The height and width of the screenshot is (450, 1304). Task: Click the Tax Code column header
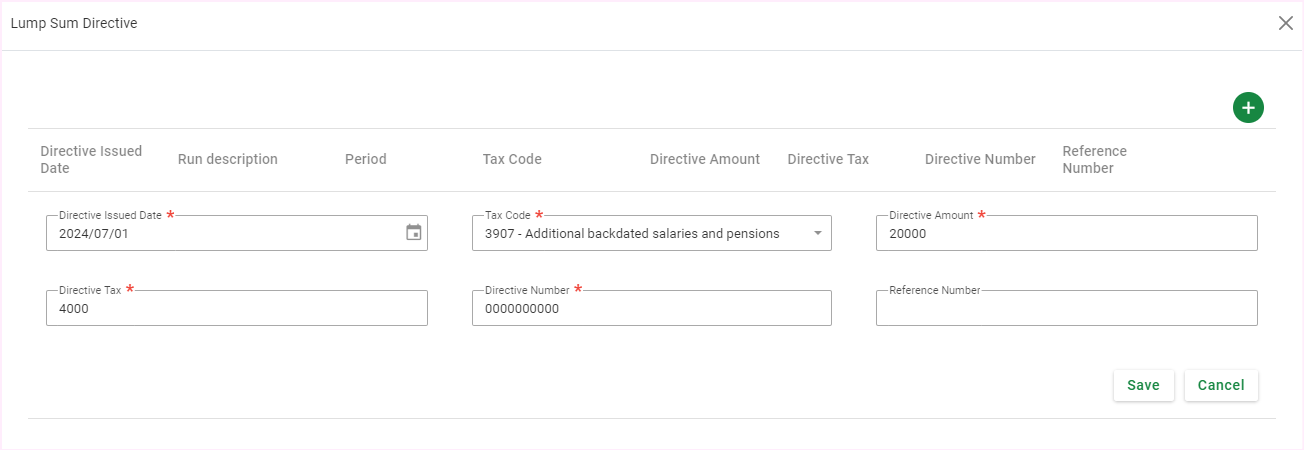pos(512,159)
